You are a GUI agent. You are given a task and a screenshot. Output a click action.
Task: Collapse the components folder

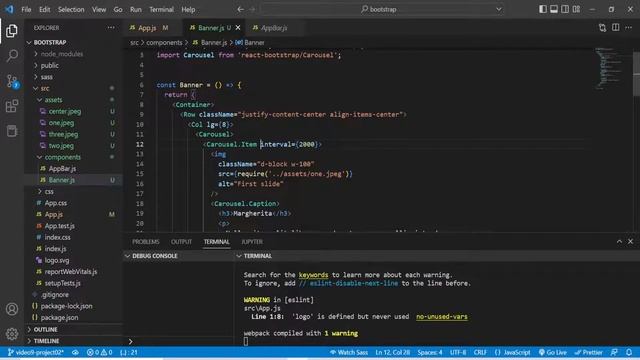tap(73, 157)
